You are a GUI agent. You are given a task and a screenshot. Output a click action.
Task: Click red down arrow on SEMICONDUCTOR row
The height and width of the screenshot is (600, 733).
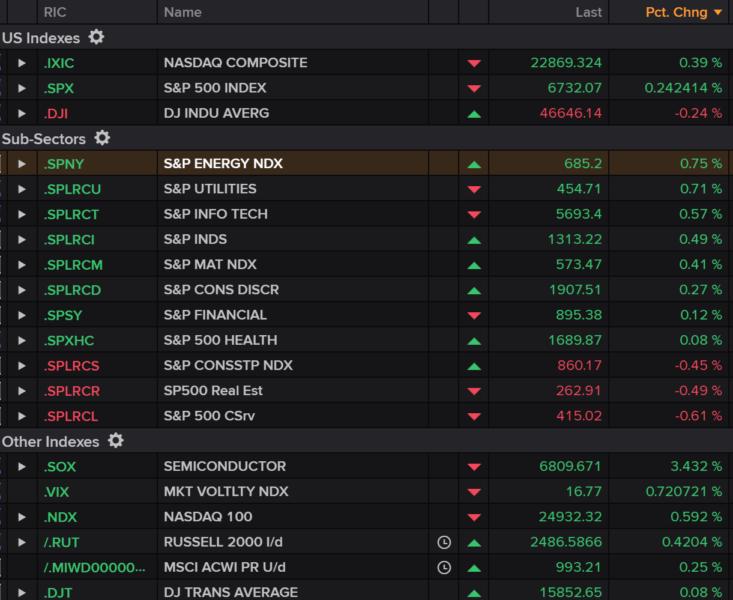click(474, 467)
